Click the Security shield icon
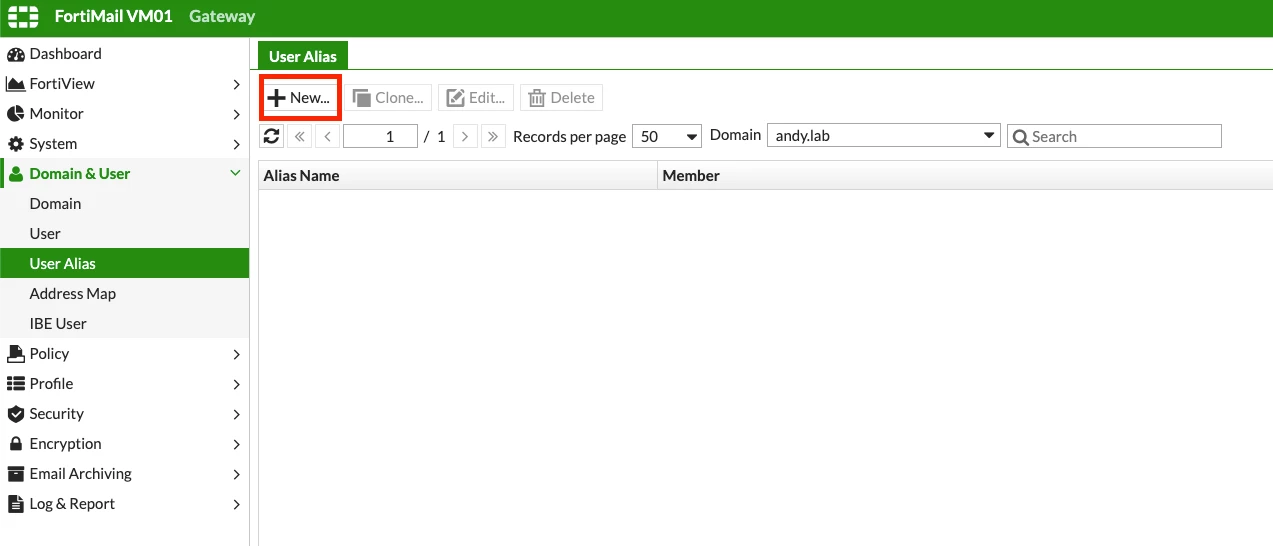This screenshot has width=1273, height=546. coord(16,414)
